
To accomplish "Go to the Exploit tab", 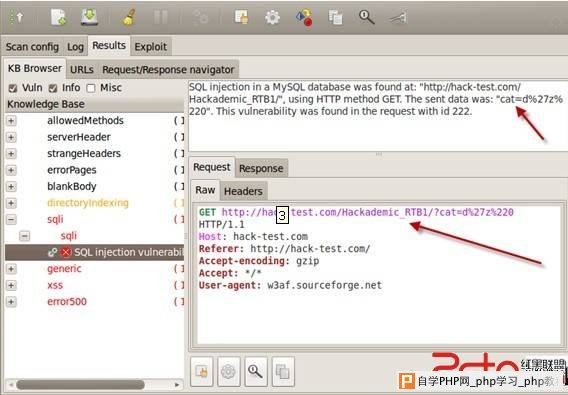I will tap(151, 47).
